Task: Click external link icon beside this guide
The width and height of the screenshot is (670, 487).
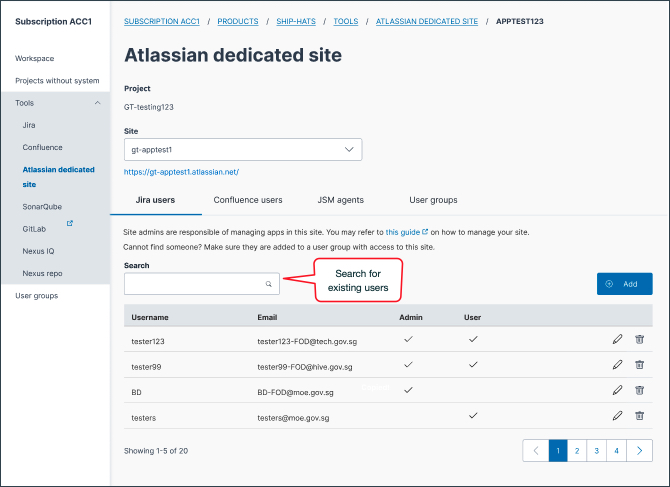Action: point(425,232)
